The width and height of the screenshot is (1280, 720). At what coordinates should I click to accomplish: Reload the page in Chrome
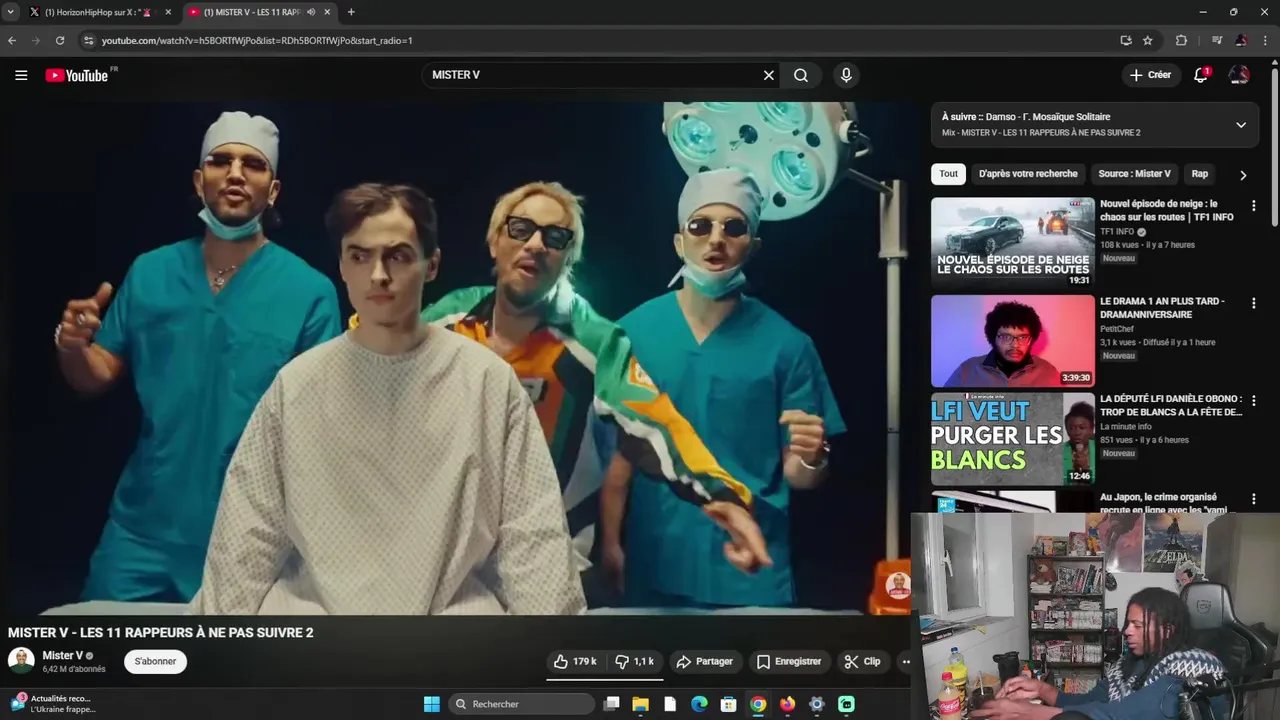[x=60, y=40]
